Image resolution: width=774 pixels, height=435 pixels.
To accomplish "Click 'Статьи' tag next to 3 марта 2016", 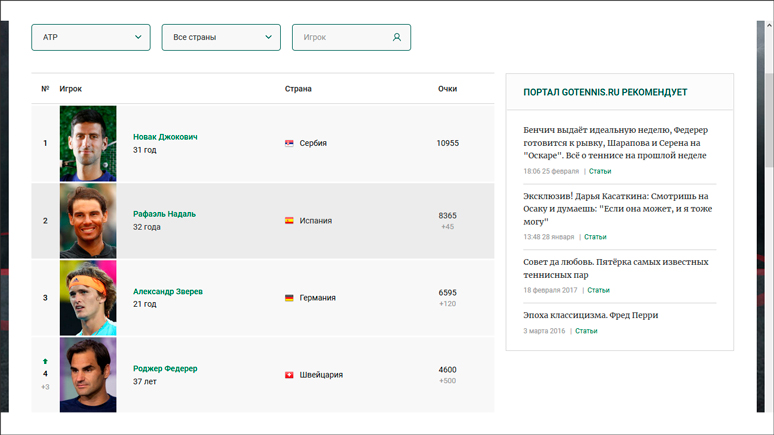I will 586,331.
